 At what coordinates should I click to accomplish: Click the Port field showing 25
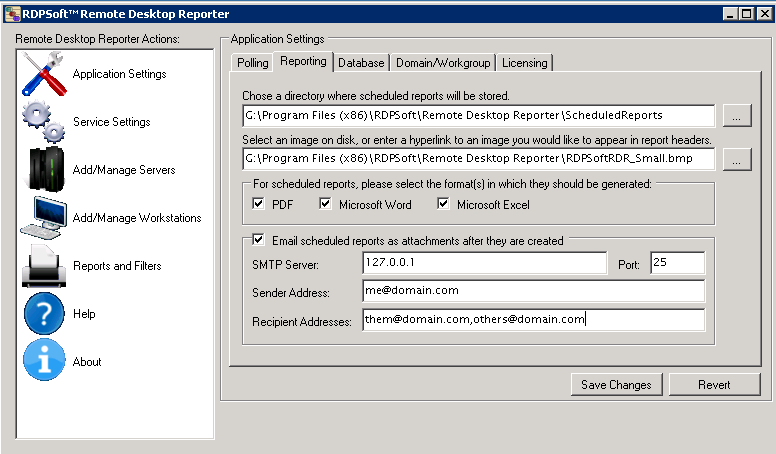[678, 262]
